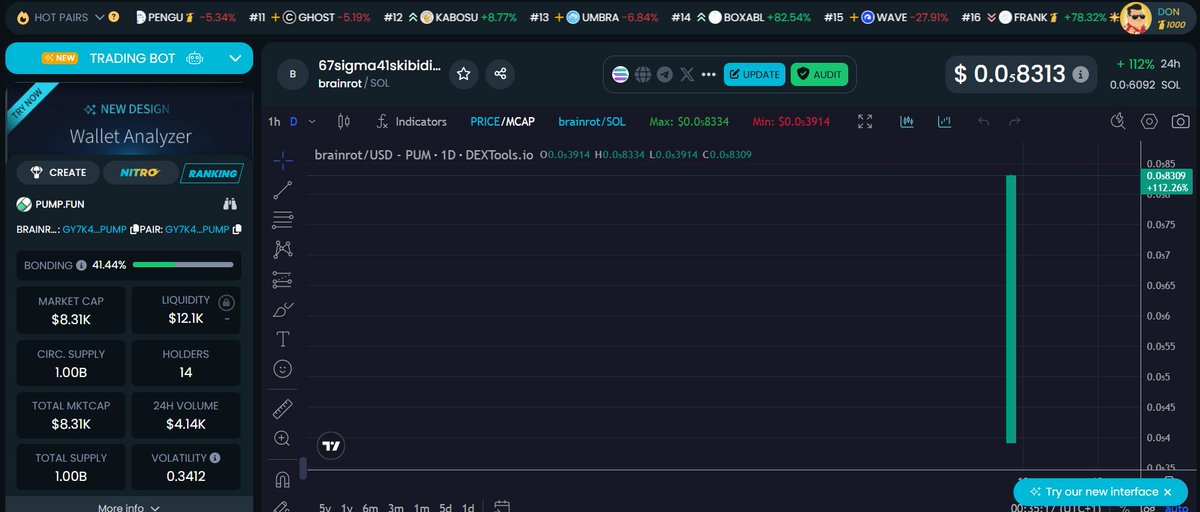
Task: Undo the last chart action
Action: pyautogui.click(x=983, y=121)
